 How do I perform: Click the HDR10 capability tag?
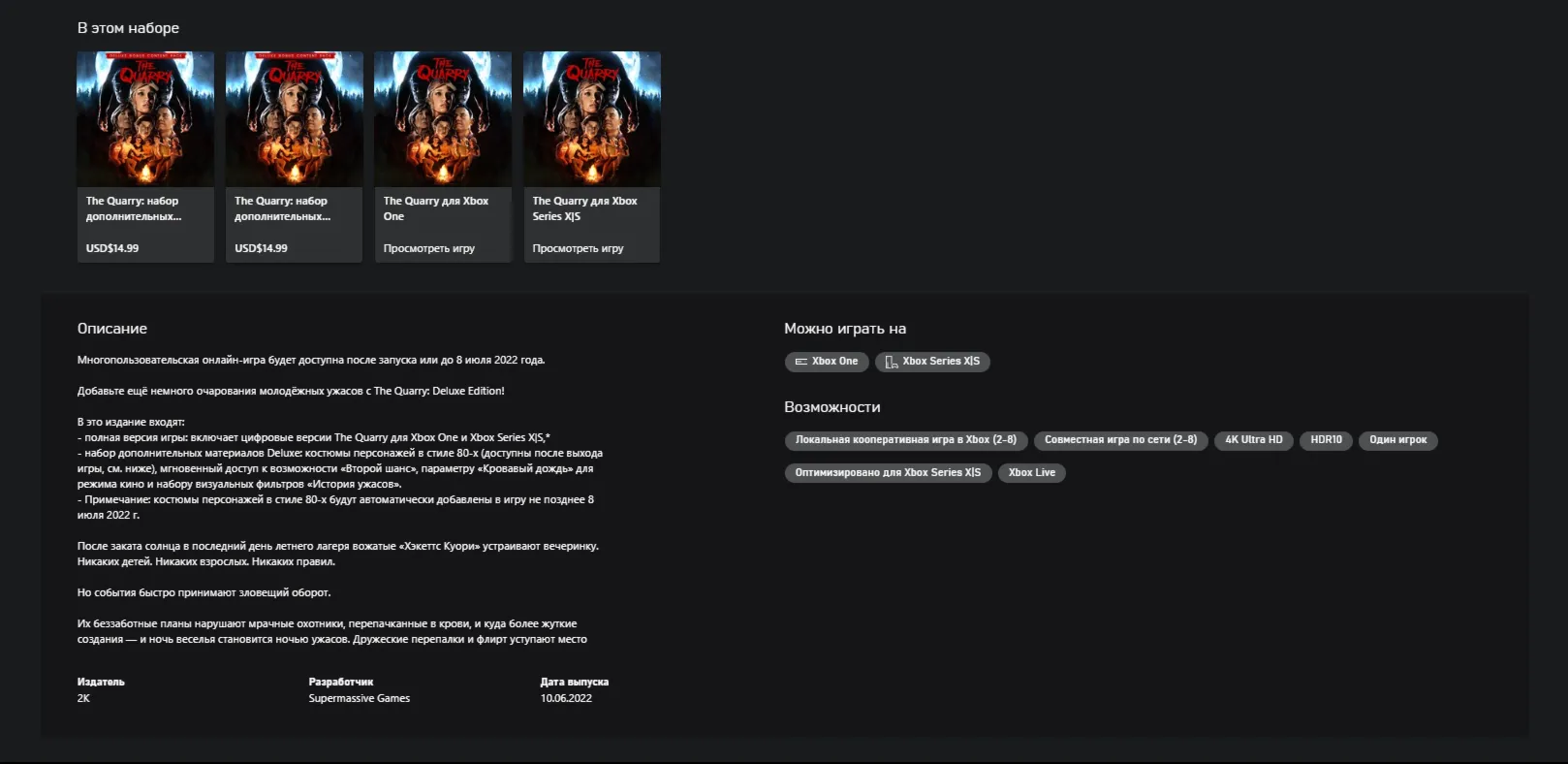pyautogui.click(x=1326, y=440)
